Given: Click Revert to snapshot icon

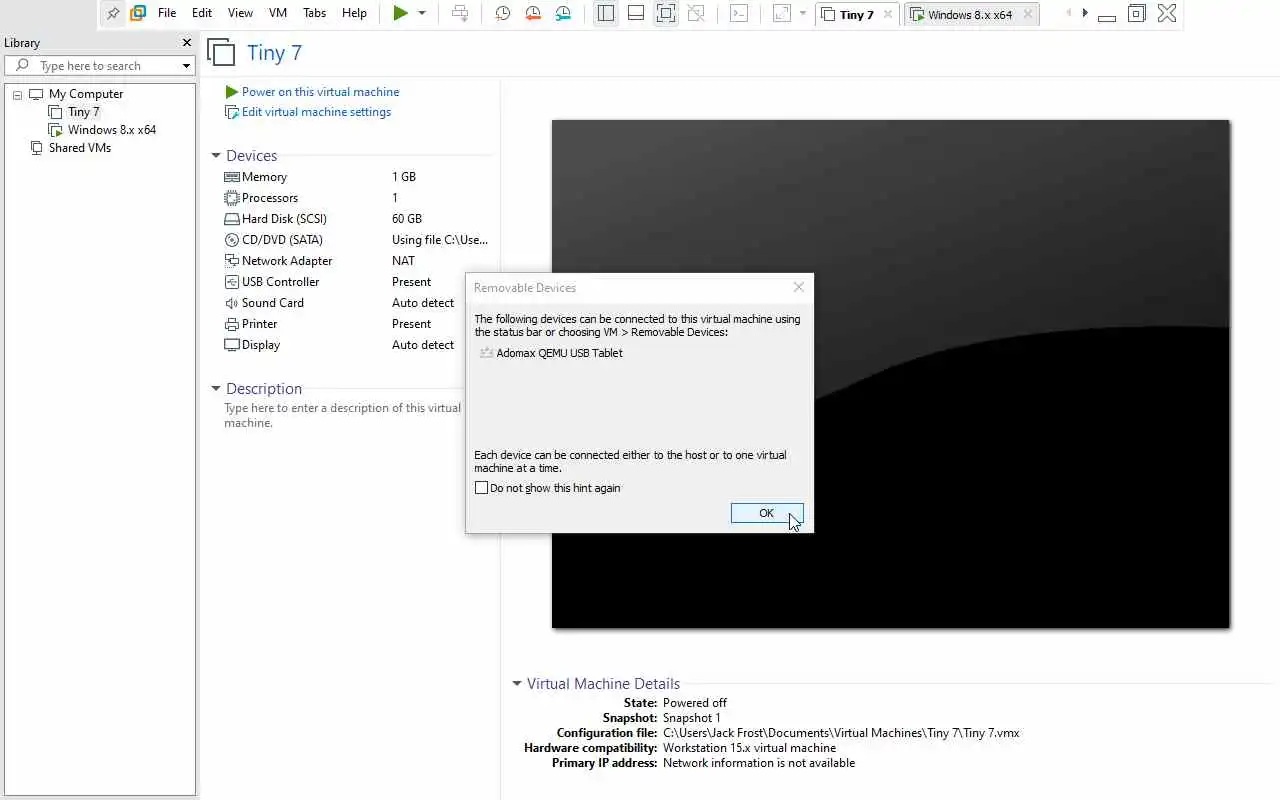Looking at the screenshot, I should pyautogui.click(x=533, y=13).
